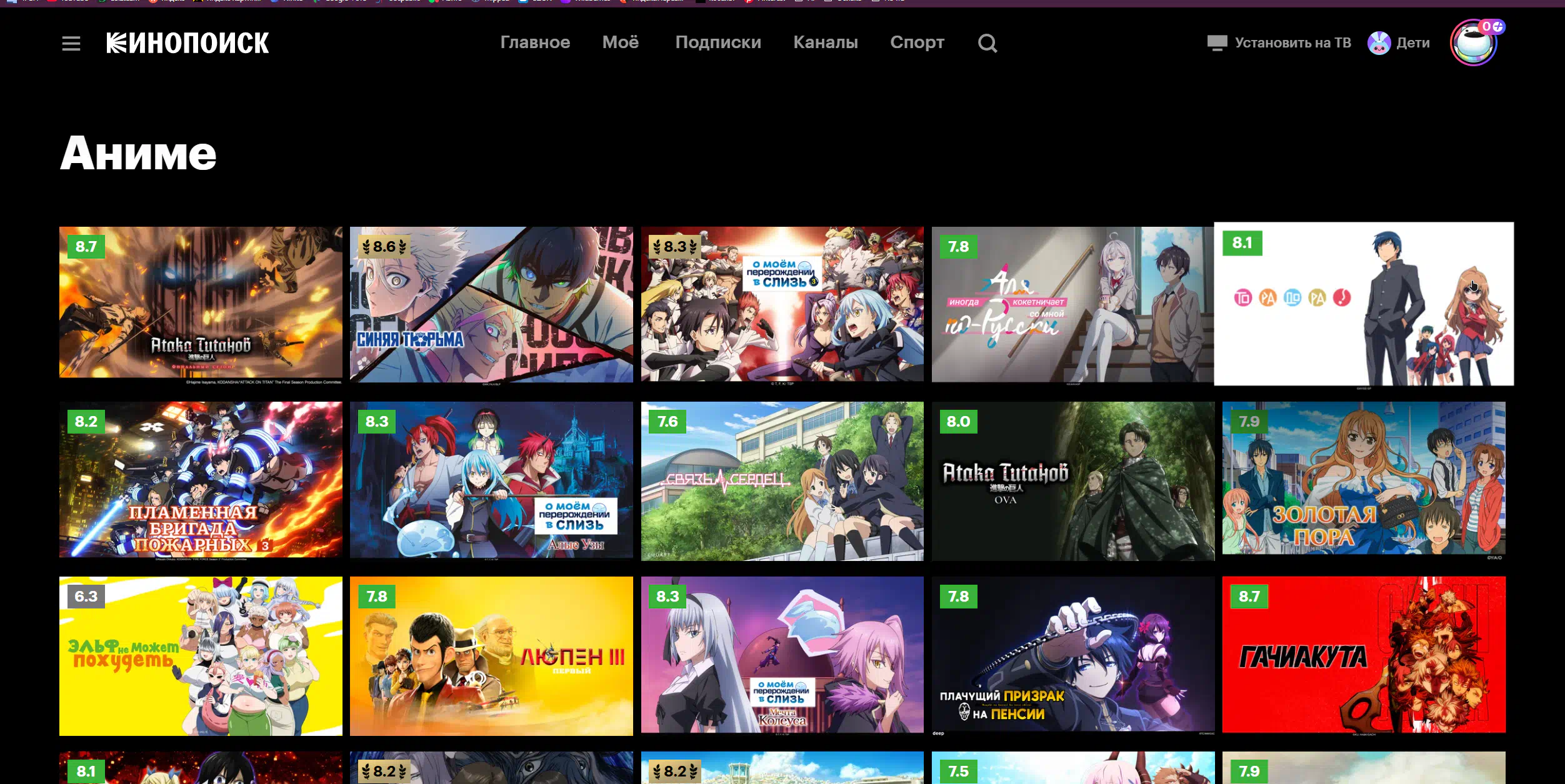Open Пламенная бригада пожарных 3 card
This screenshot has height=784, width=1565.
click(201, 480)
